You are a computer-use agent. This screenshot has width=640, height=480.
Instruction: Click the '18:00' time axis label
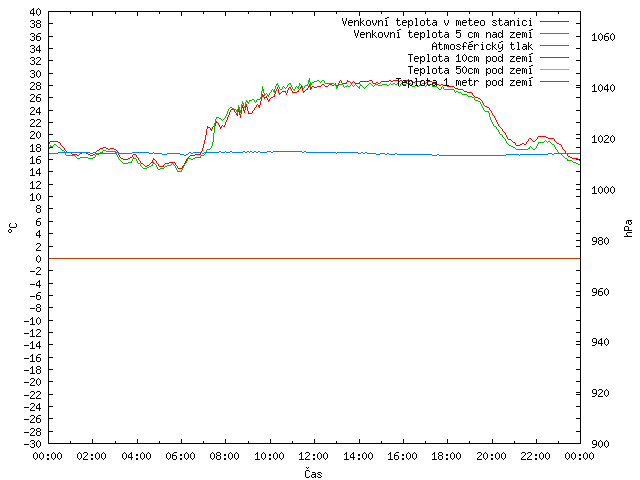pos(447,456)
